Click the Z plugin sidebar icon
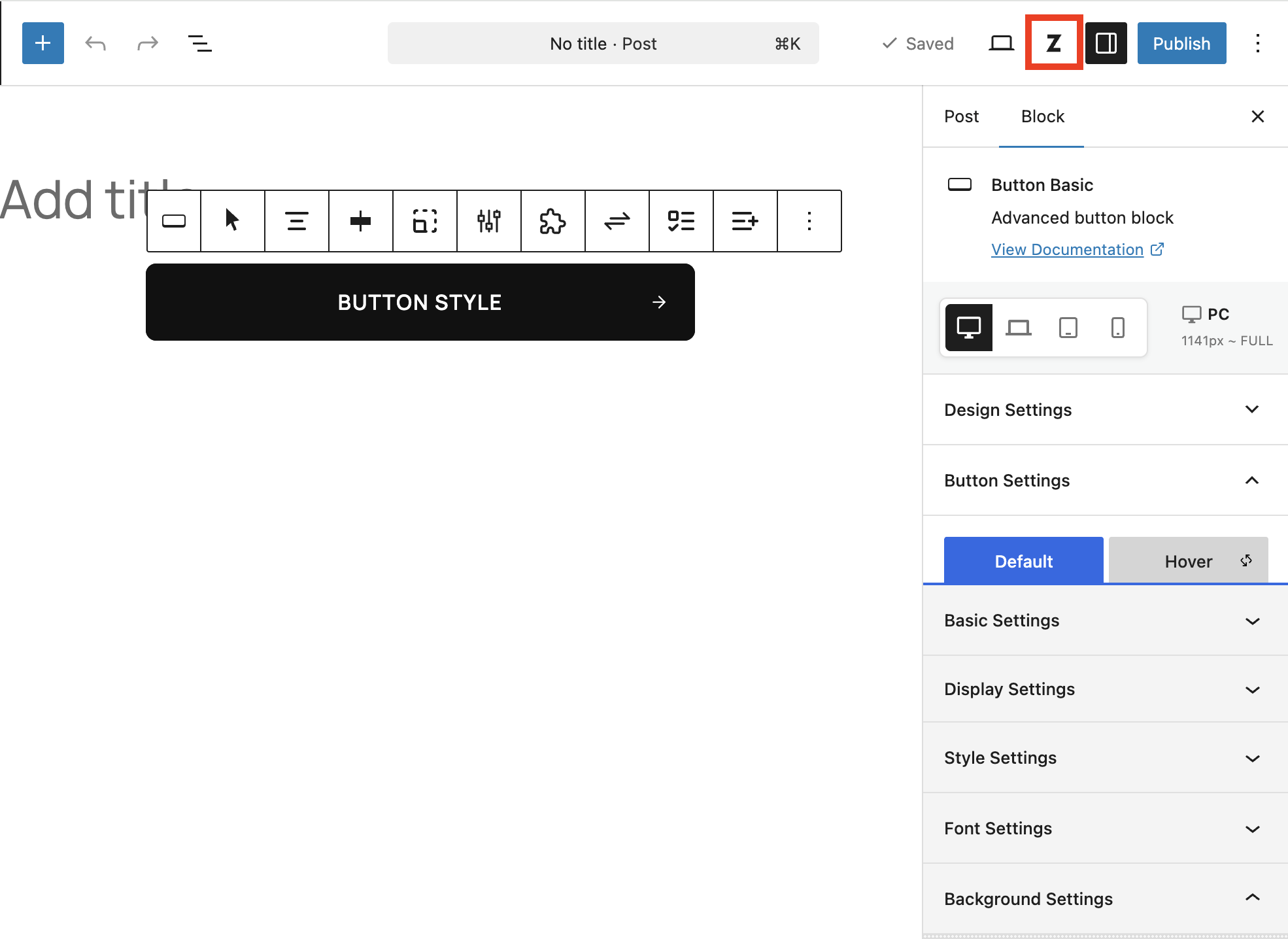The image size is (1288, 939). [1053, 43]
